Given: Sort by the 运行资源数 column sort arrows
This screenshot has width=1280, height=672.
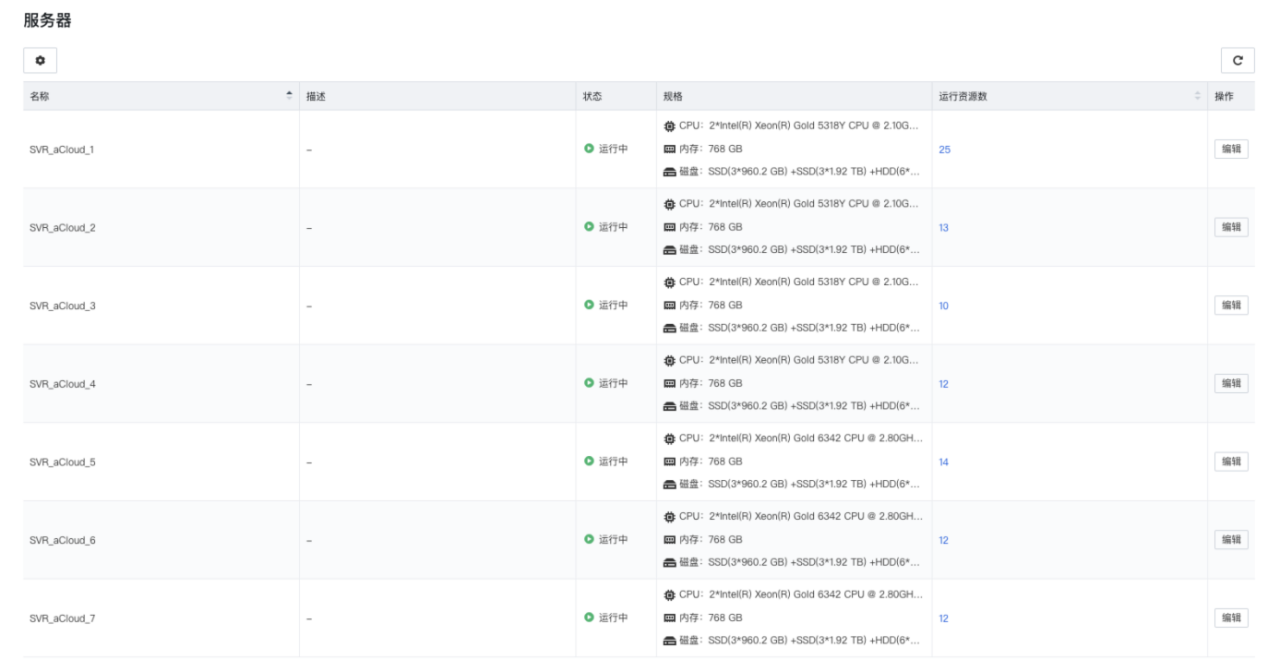Looking at the screenshot, I should click(1197, 96).
